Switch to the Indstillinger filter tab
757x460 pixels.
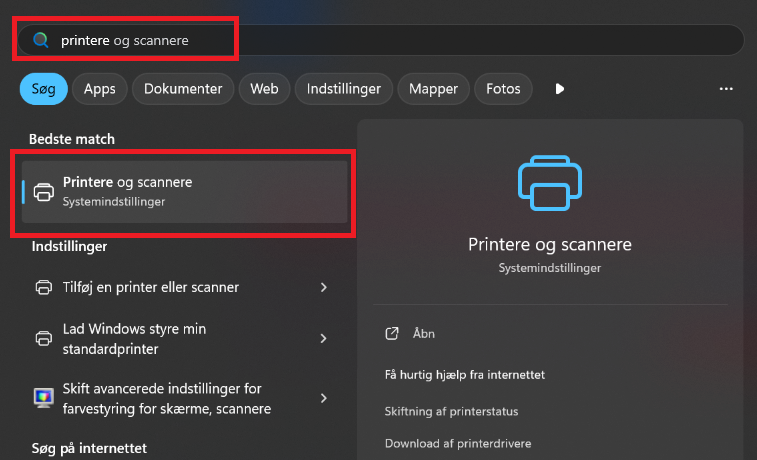[344, 89]
